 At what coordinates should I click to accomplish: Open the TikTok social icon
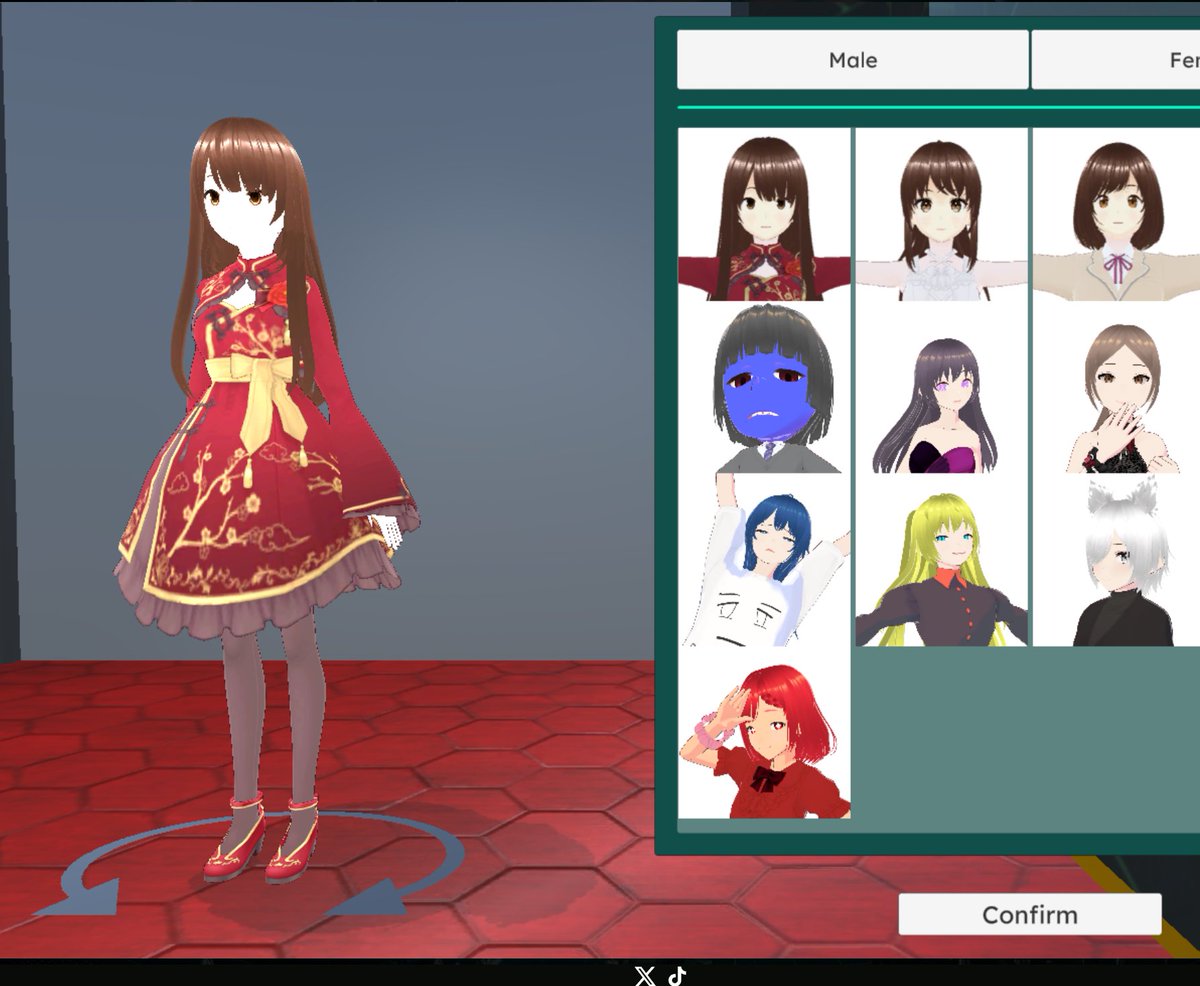677,976
